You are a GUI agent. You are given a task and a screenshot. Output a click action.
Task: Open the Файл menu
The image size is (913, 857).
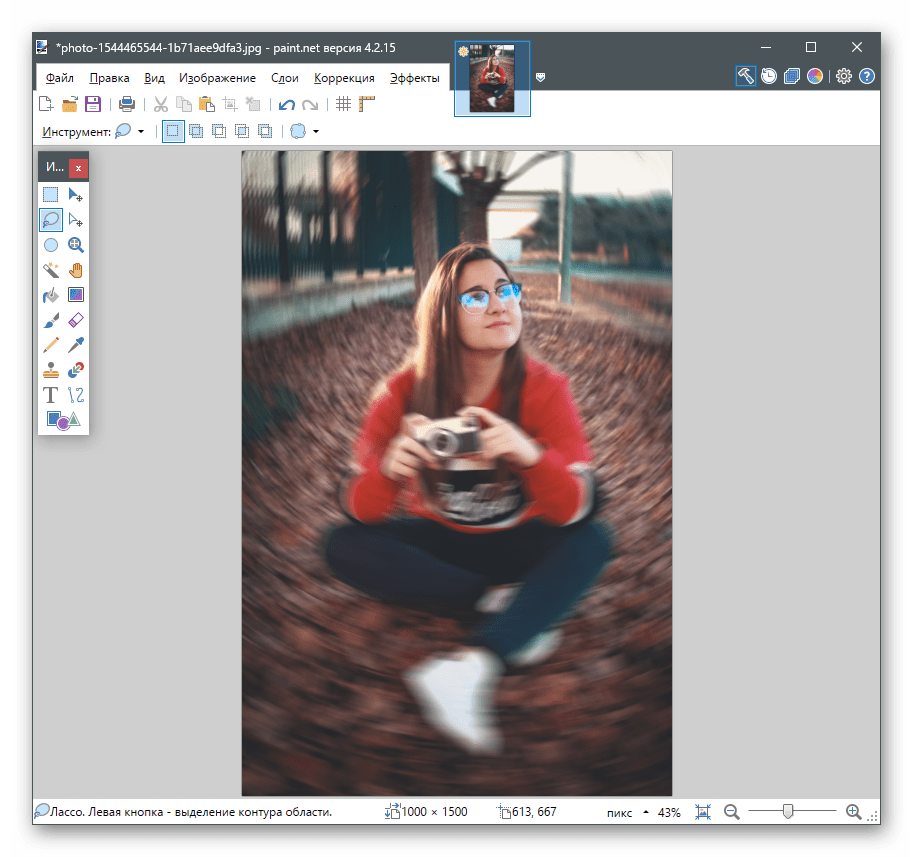pos(59,78)
